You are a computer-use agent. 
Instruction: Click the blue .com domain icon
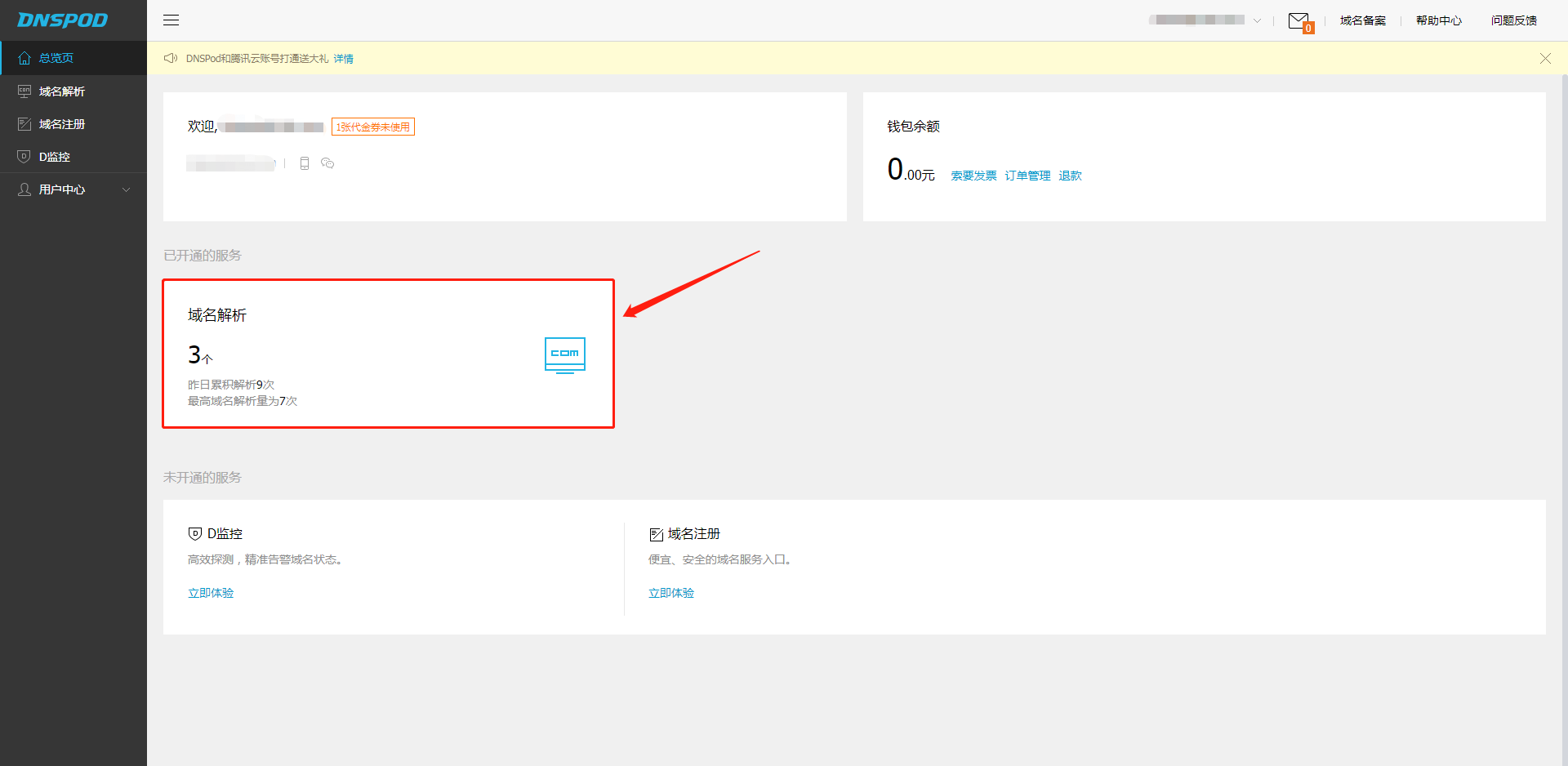coord(564,354)
